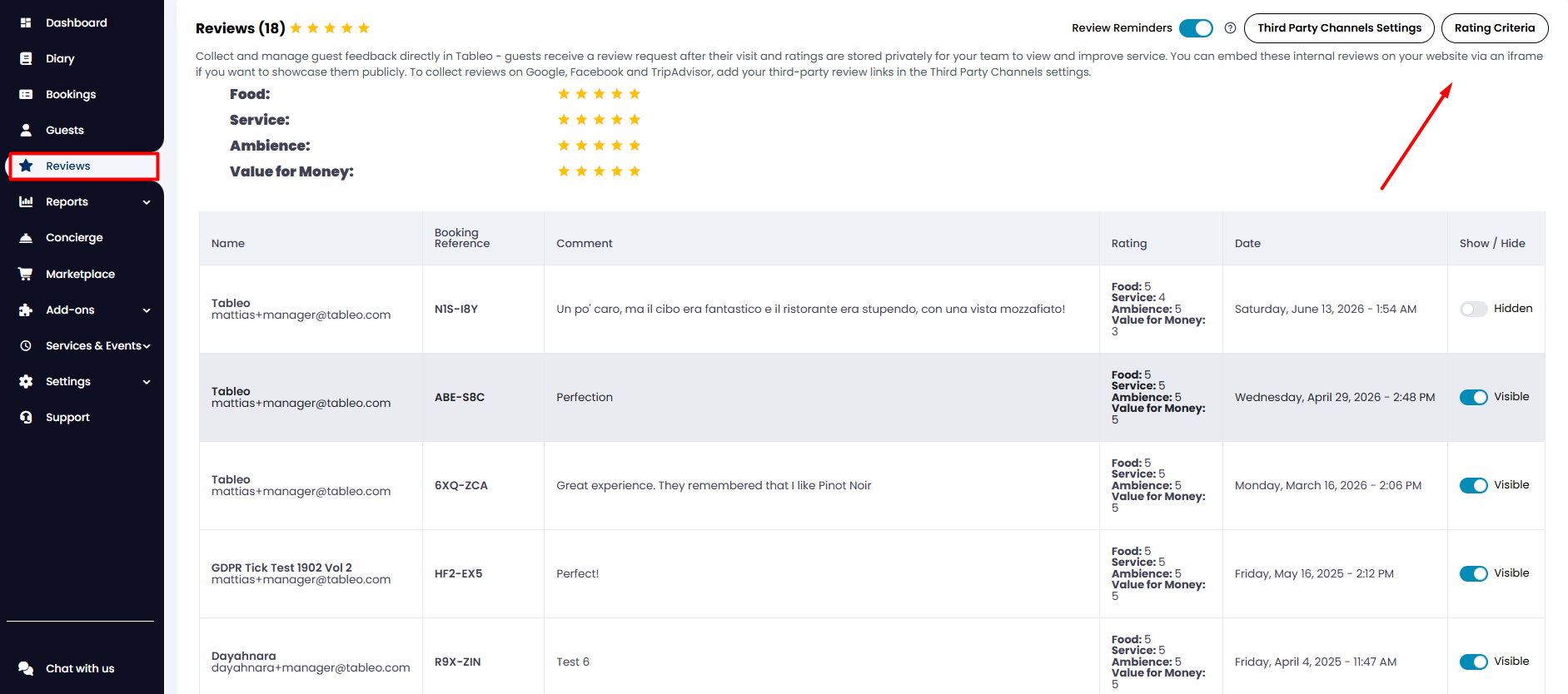This screenshot has width=1568, height=694.
Task: Open the Chat with us bubble icon
Action: pyautogui.click(x=26, y=668)
